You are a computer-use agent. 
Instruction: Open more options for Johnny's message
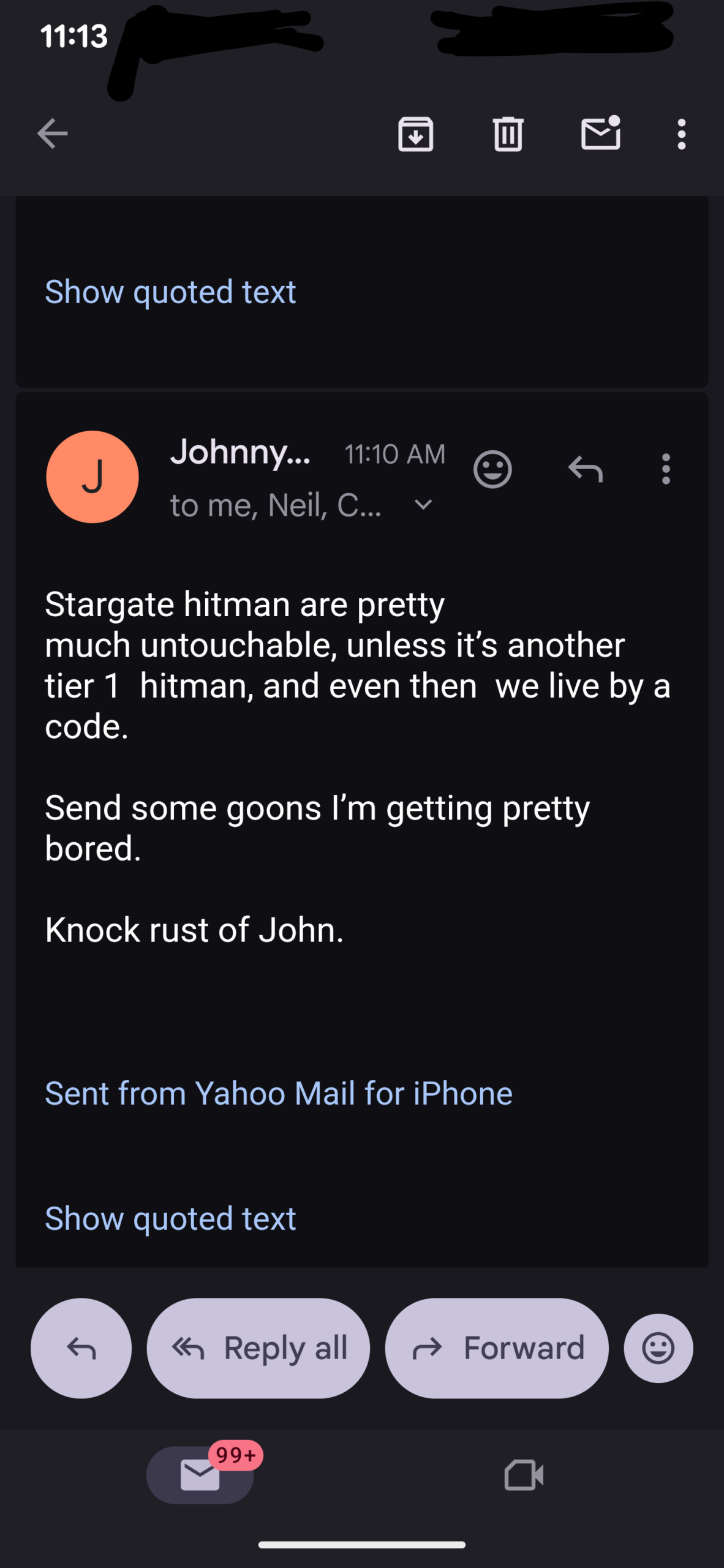tap(666, 469)
